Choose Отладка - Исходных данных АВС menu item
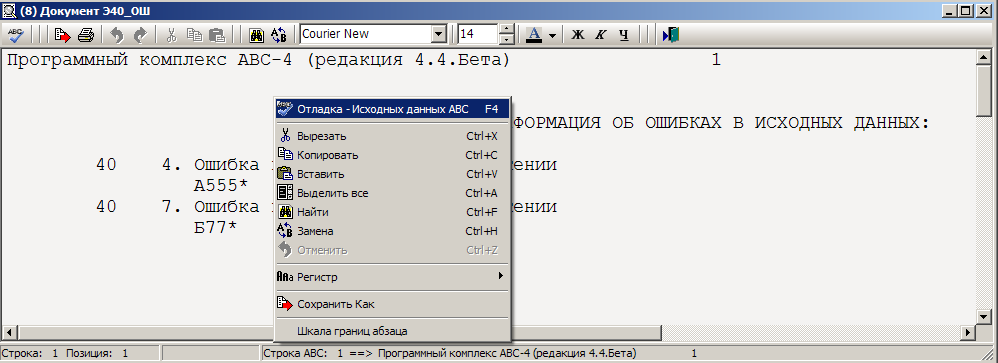The width and height of the screenshot is (998, 363). (x=392, y=109)
